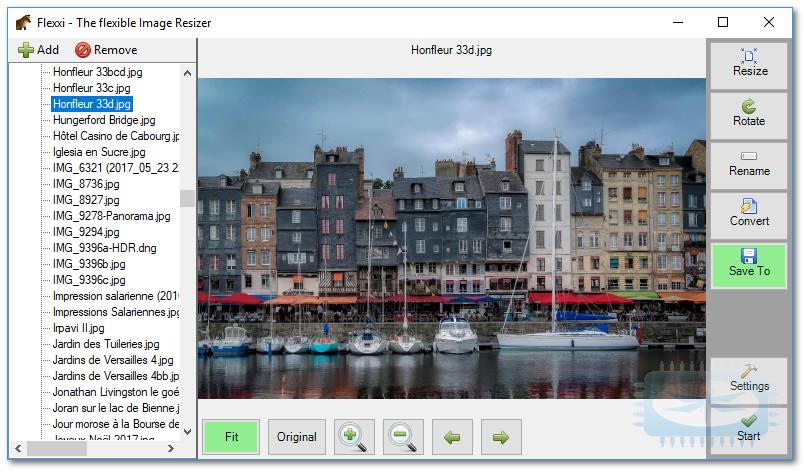Select Honfleur 33c.jpg in the file list

tap(91, 88)
